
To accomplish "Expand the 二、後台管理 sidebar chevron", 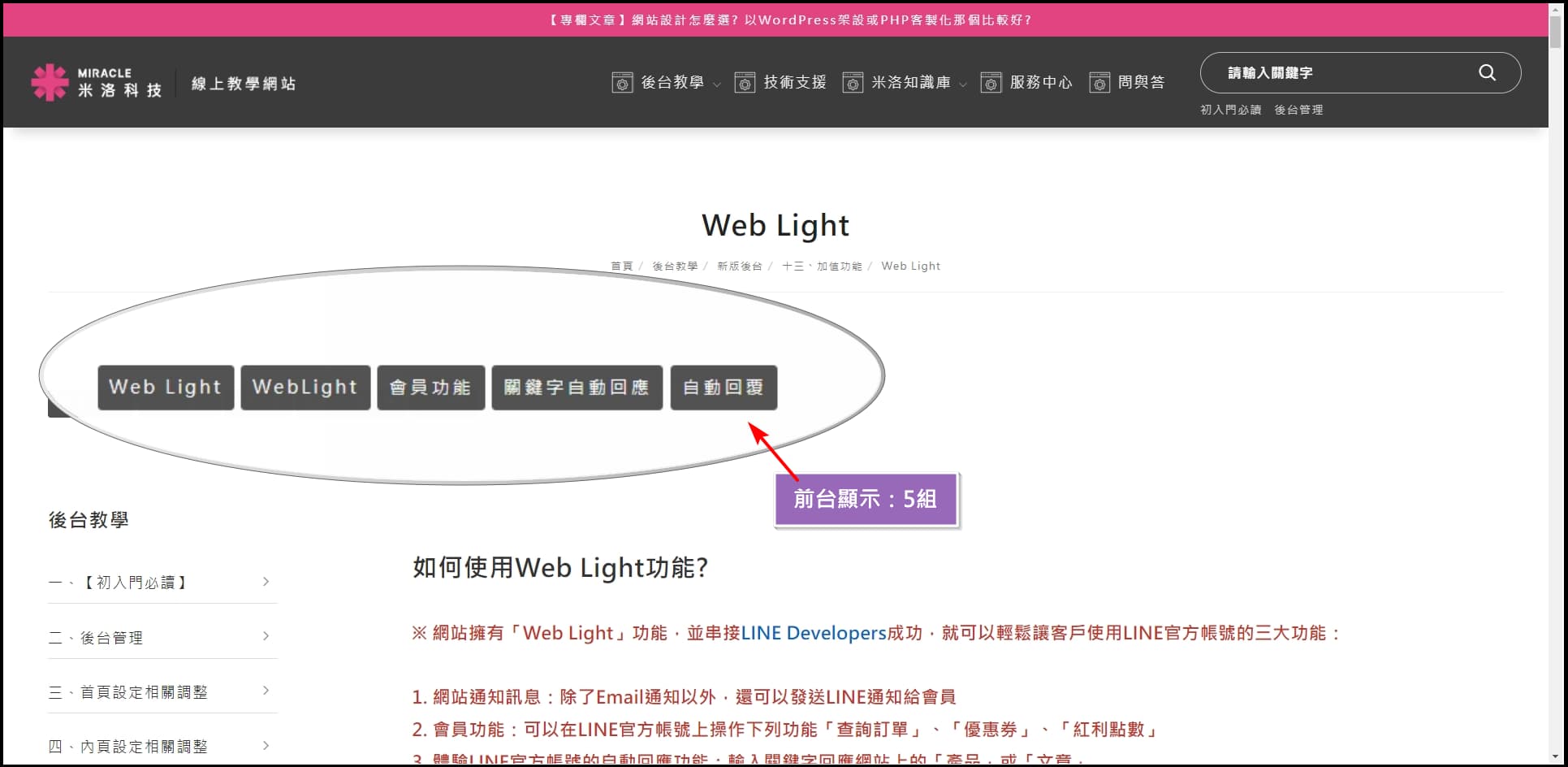I will point(266,636).
